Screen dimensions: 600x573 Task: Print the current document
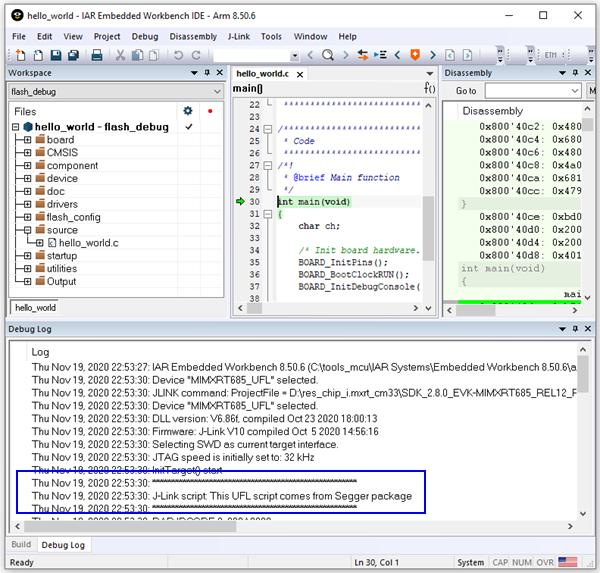97,56
